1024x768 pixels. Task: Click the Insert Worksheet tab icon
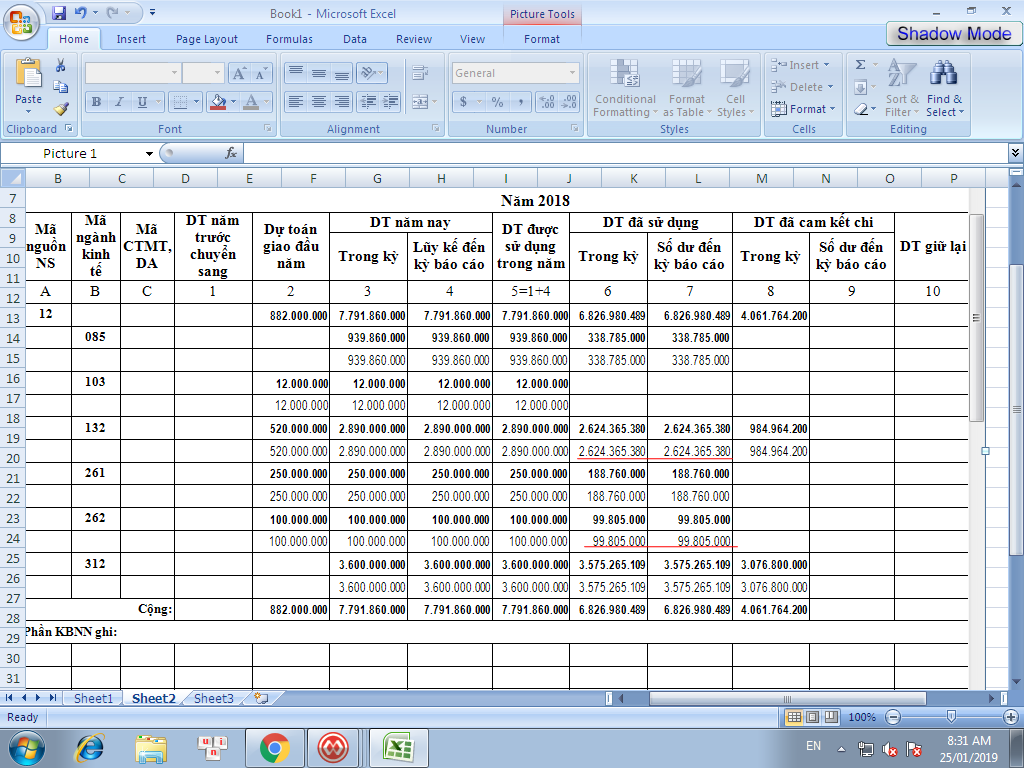point(261,698)
